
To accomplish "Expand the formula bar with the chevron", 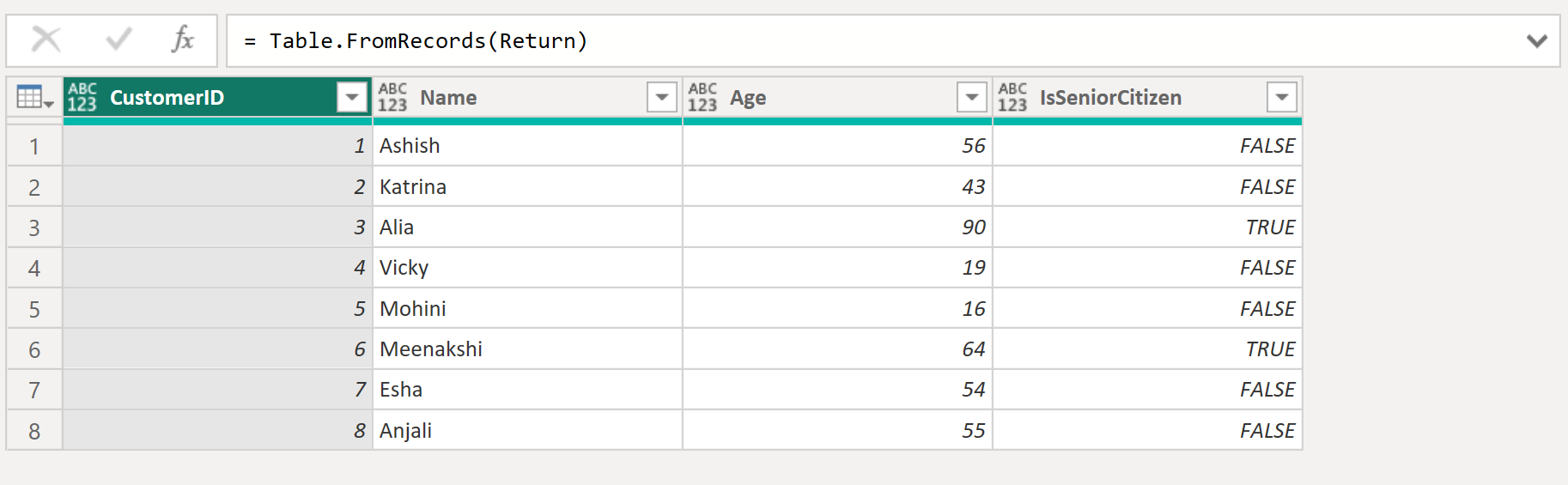I will coord(1536,41).
